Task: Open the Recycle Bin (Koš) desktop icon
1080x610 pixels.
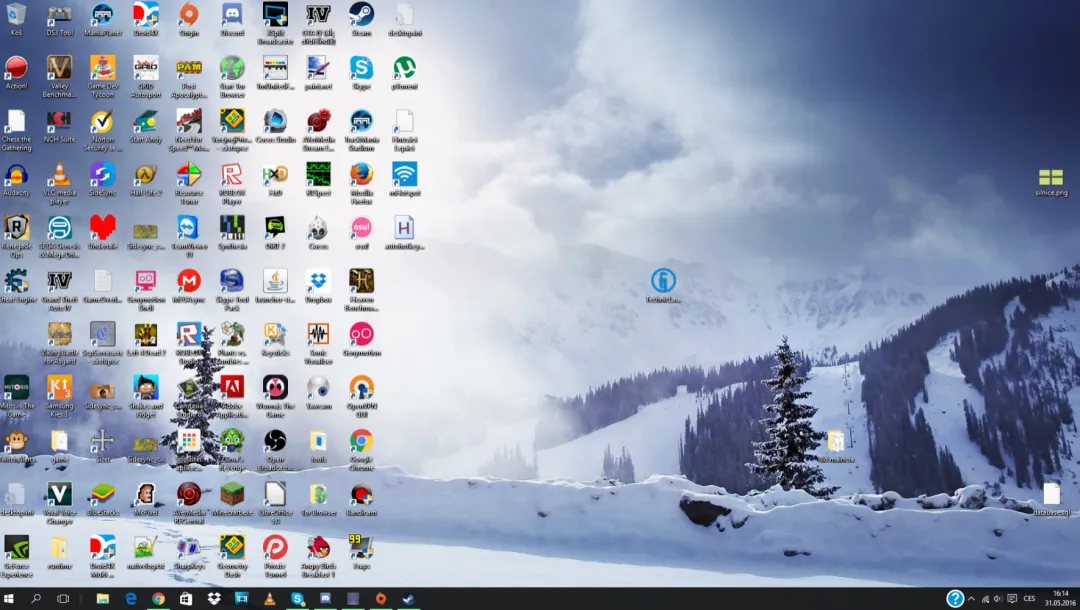Action: tap(16, 19)
